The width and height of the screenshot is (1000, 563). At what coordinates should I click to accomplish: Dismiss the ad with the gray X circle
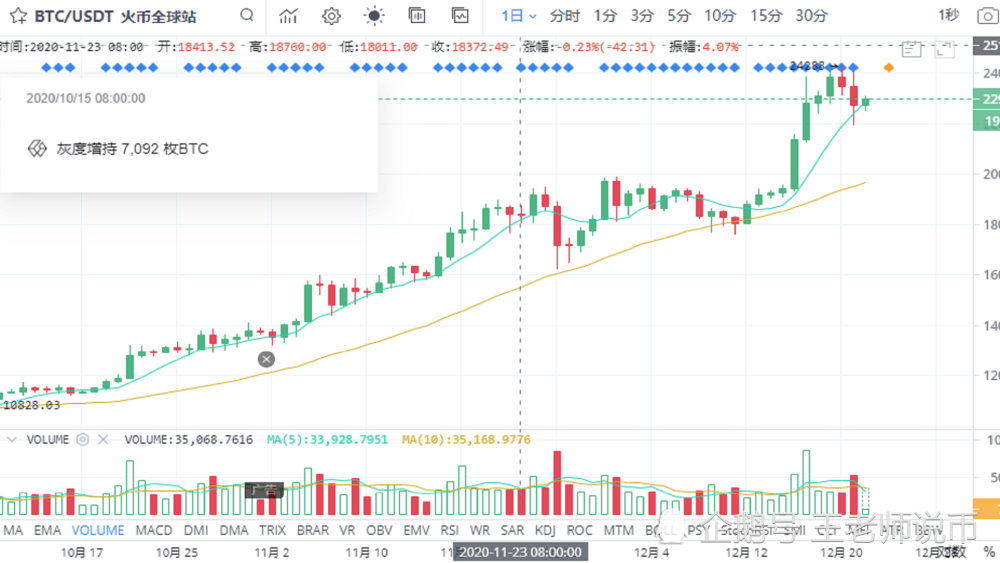[267, 359]
